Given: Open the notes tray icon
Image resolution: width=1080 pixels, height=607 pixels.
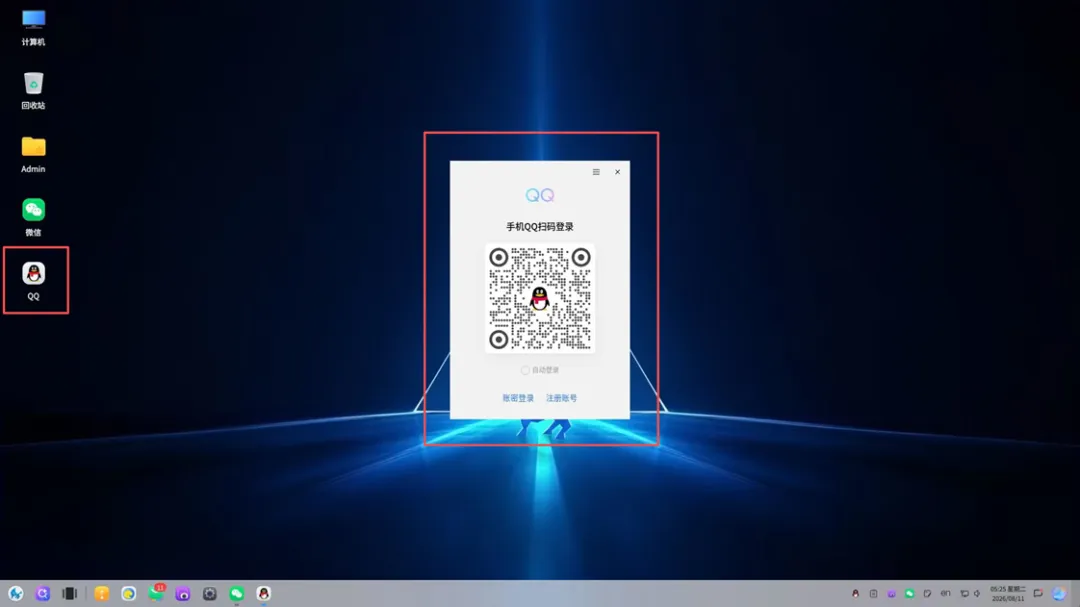Looking at the screenshot, I should pos(927,593).
